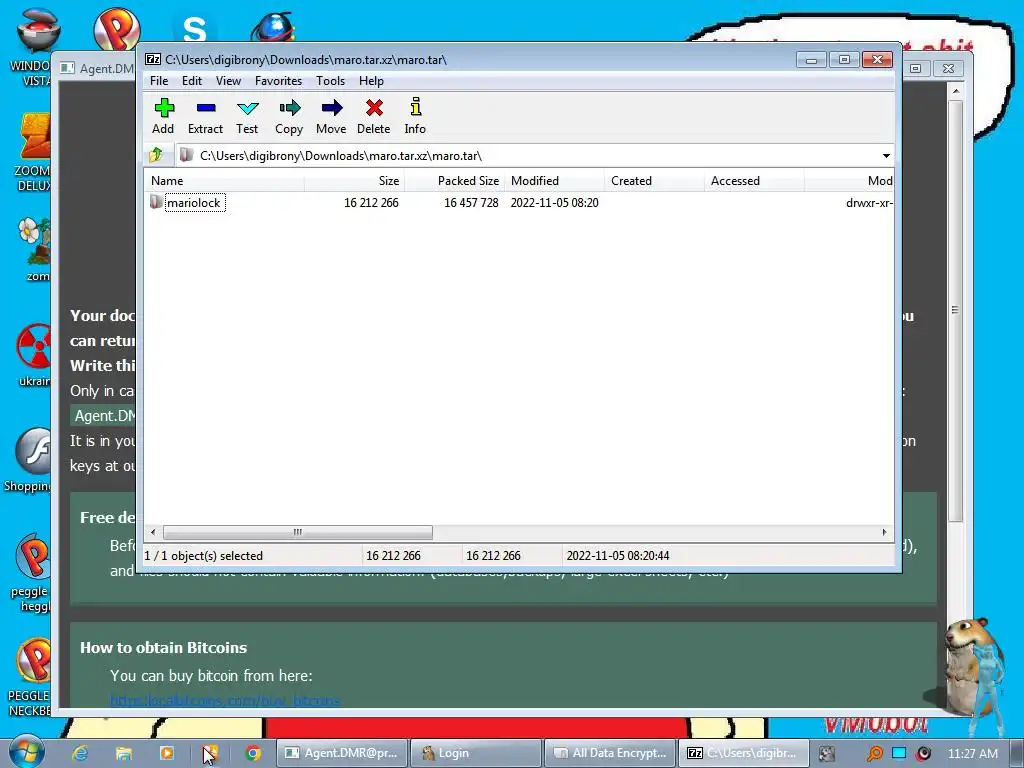Open the peggle heggl desktop icon

[30, 573]
